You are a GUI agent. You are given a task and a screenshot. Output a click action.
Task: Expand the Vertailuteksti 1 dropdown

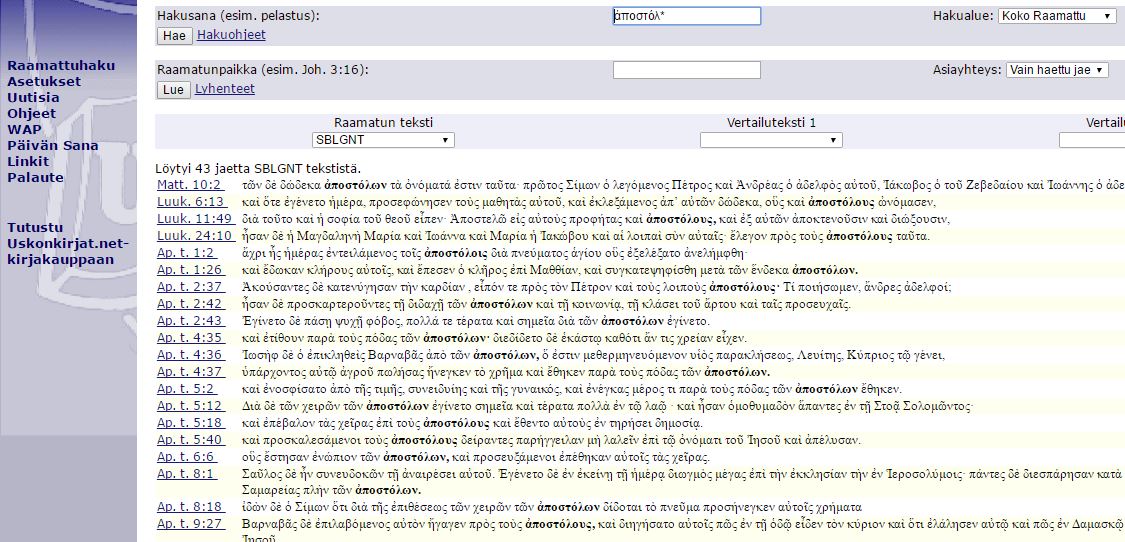771,140
